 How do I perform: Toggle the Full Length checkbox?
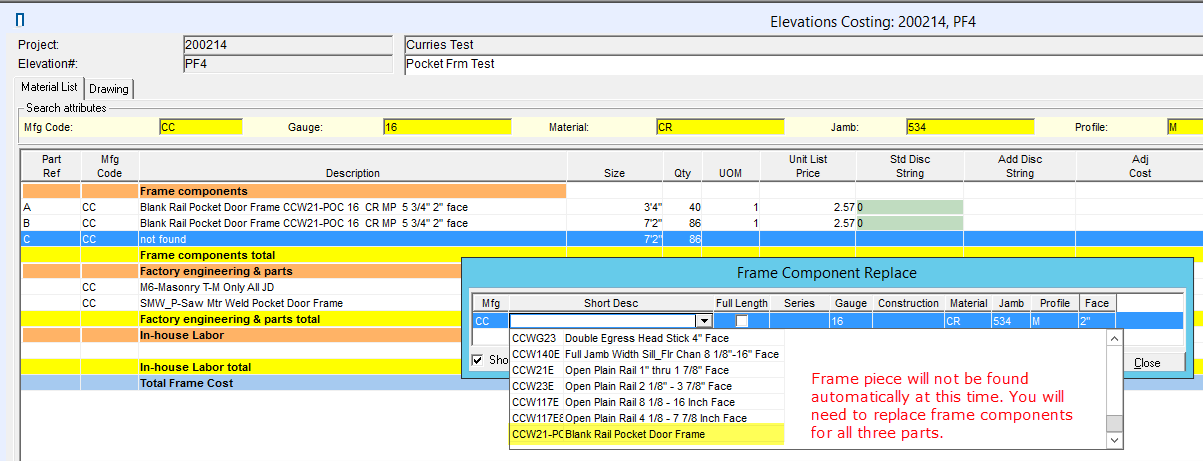click(x=741, y=321)
